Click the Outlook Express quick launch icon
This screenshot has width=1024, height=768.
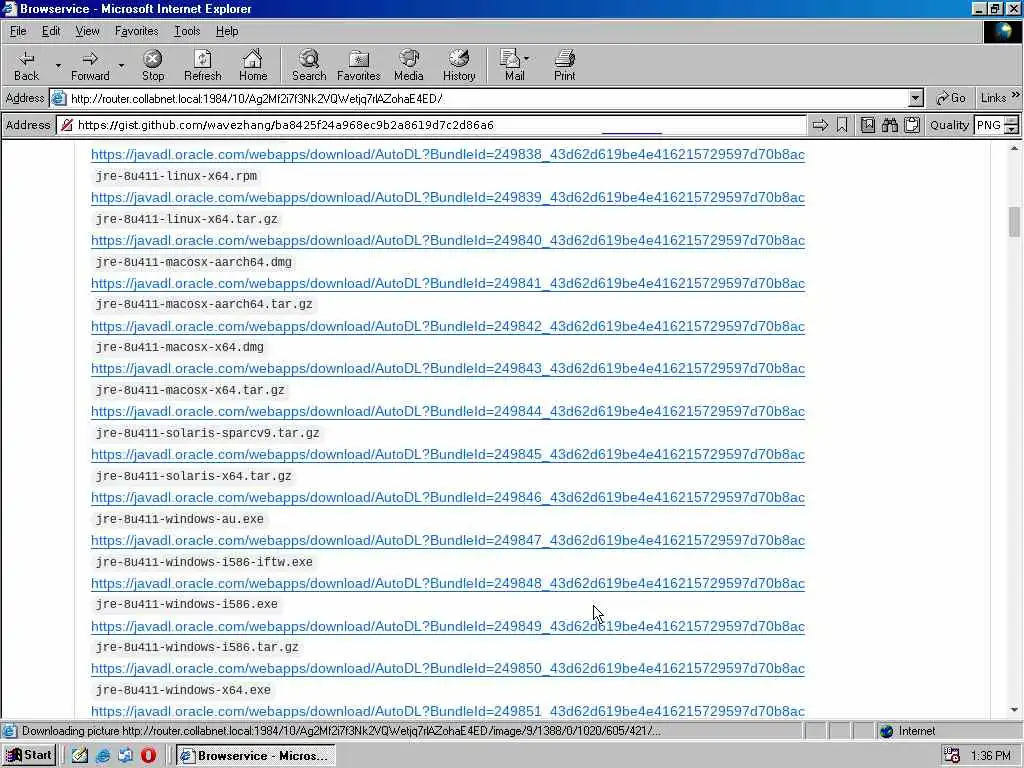[125, 756]
